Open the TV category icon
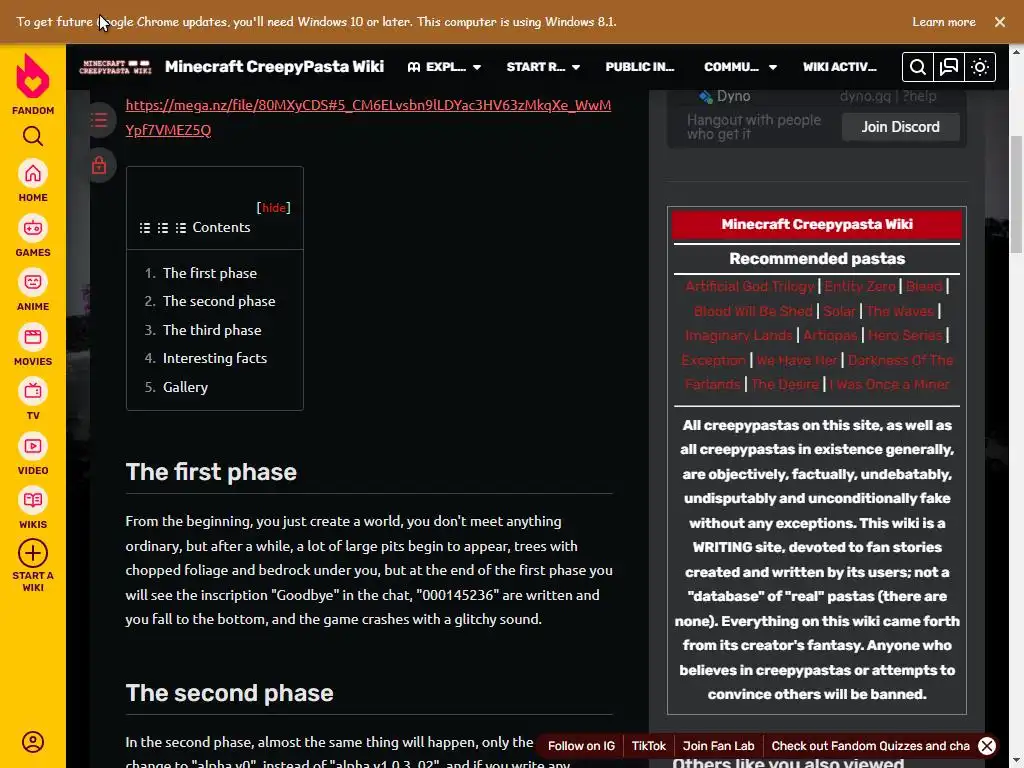This screenshot has width=1024, height=768. click(33, 391)
